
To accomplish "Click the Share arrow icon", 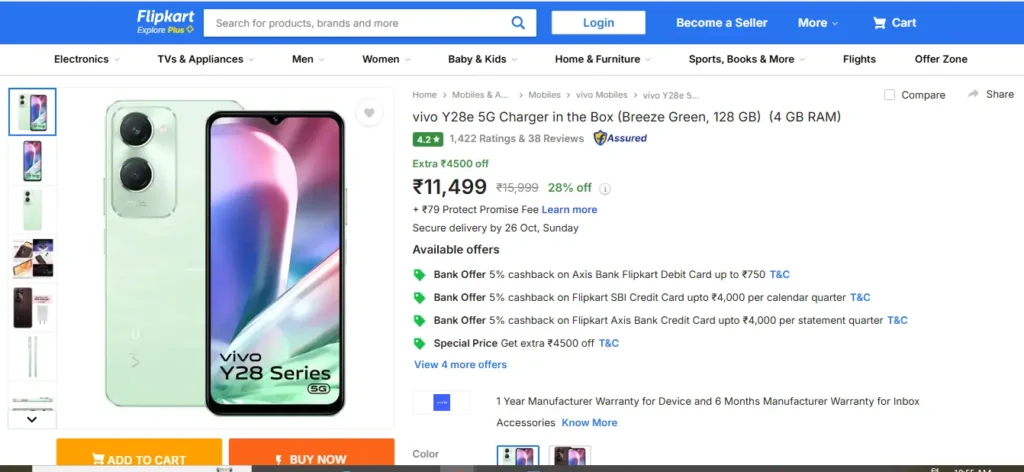I will [973, 94].
